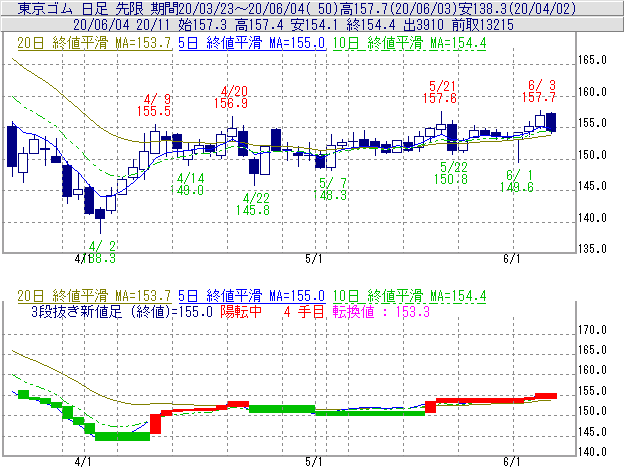Click the 6/1 date label under lower chart
Image resolution: width=624 pixels, height=474 pixels.
[x=511, y=462]
